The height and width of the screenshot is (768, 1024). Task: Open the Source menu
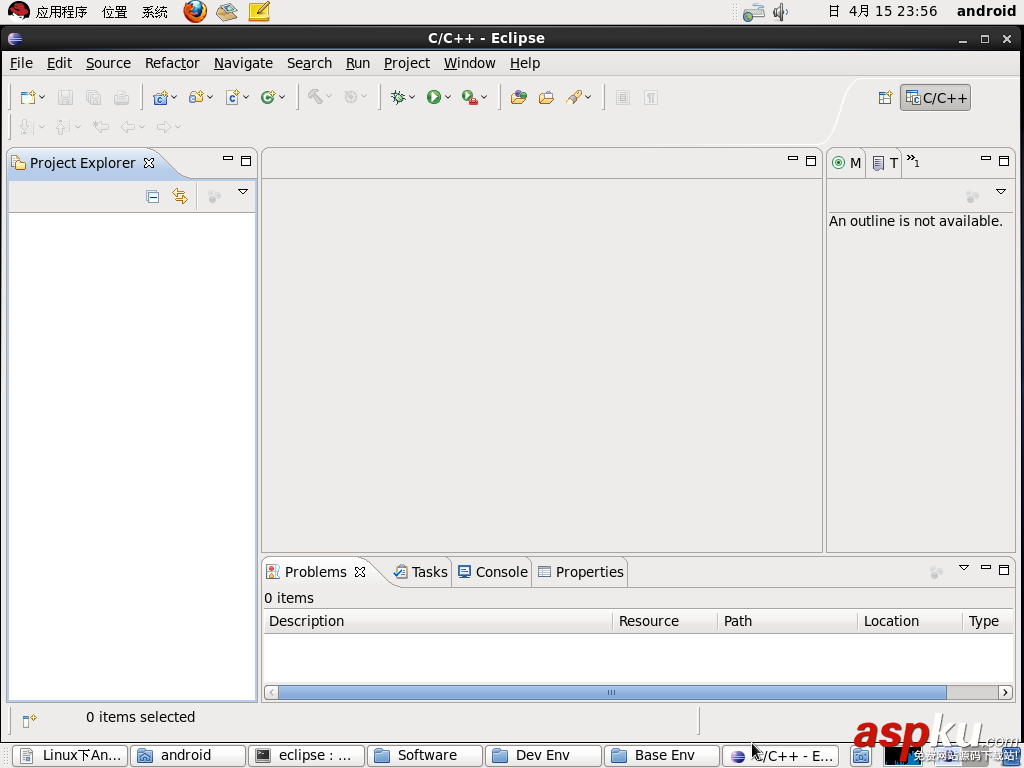click(108, 63)
